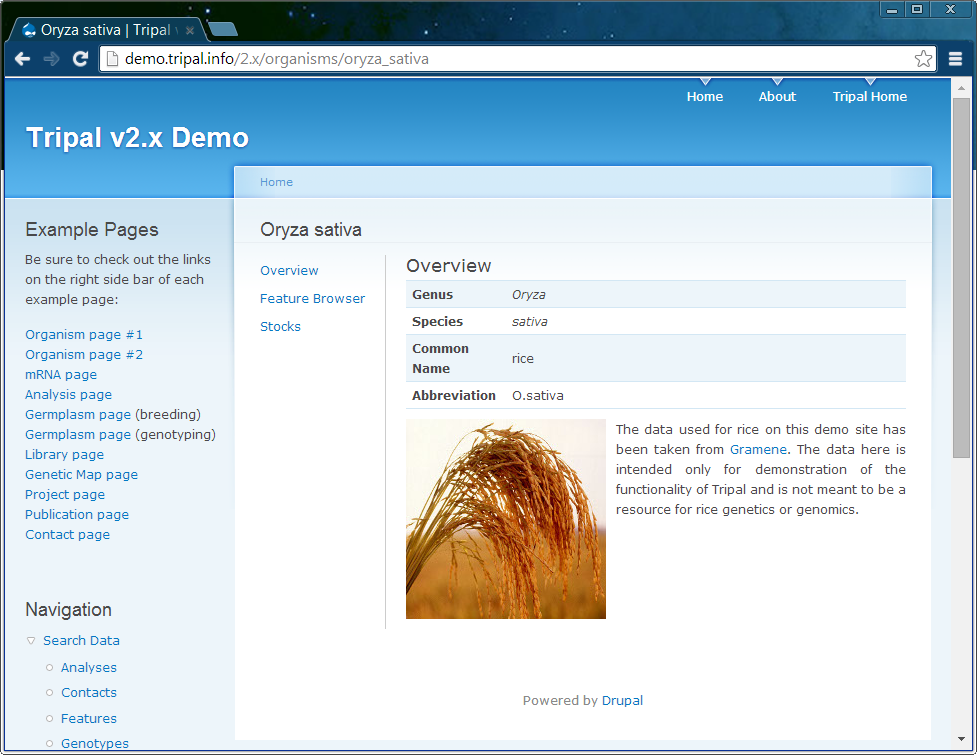Screen dimensions: 977x755
Task: Maximize the browser window
Action: point(917,9)
